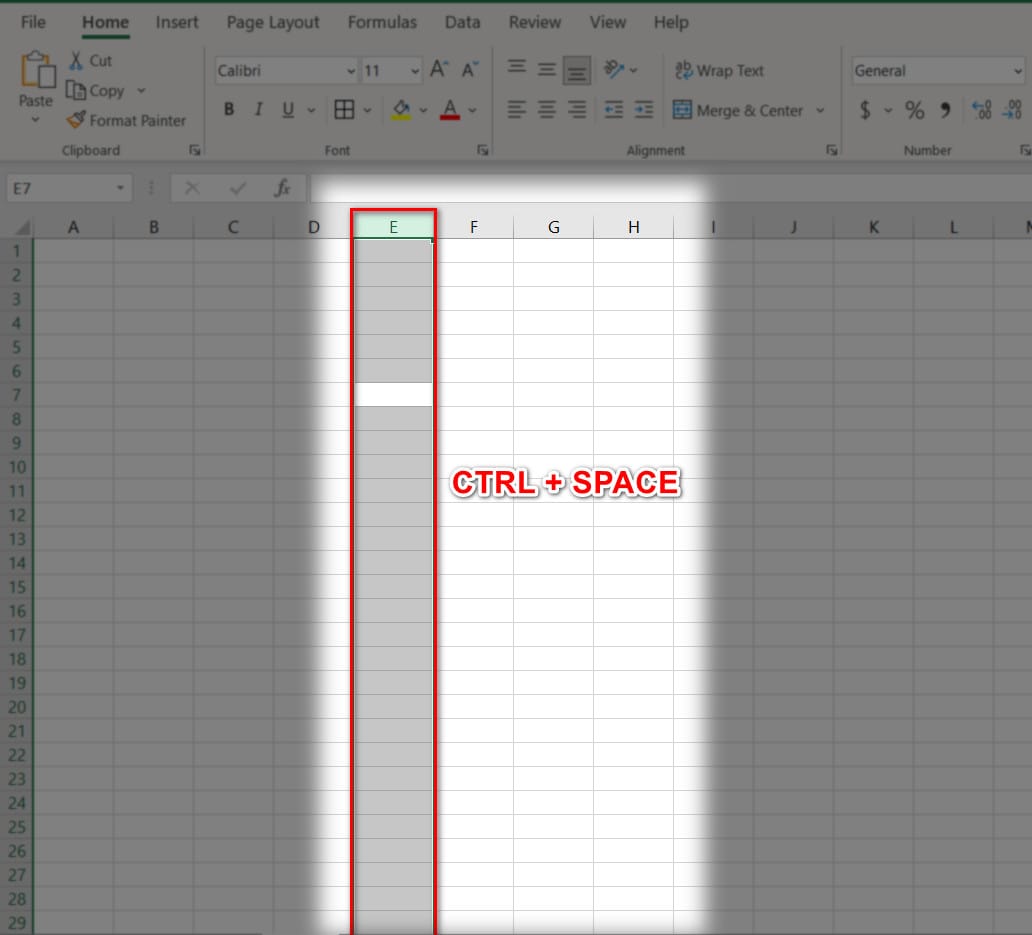
Task: Increase font size with the larger A icon
Action: [439, 69]
